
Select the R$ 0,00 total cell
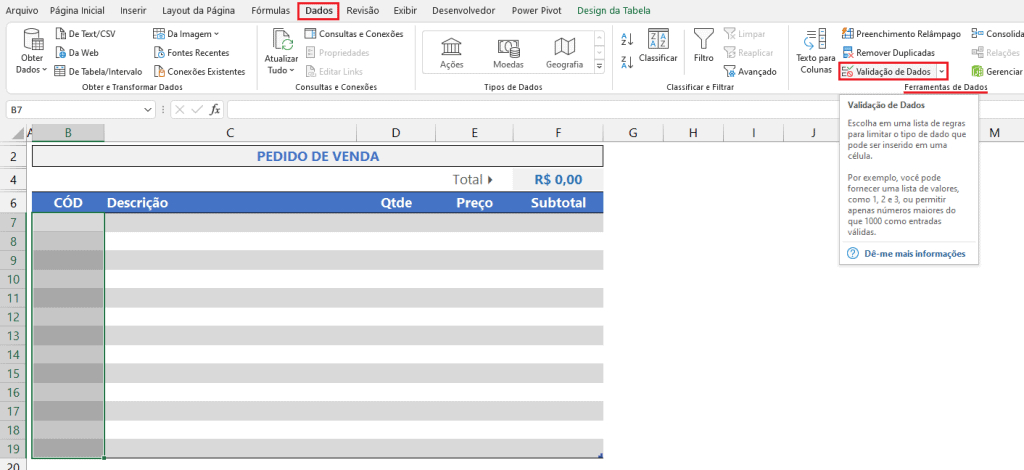[558, 180]
